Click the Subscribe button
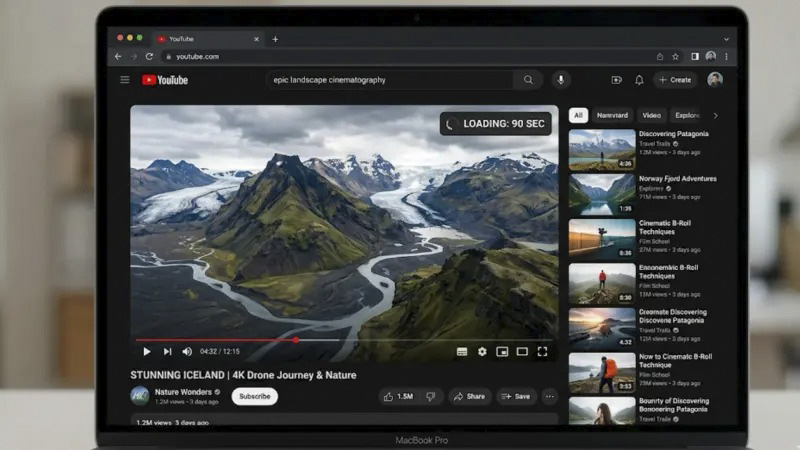The height and width of the screenshot is (450, 800). click(255, 396)
